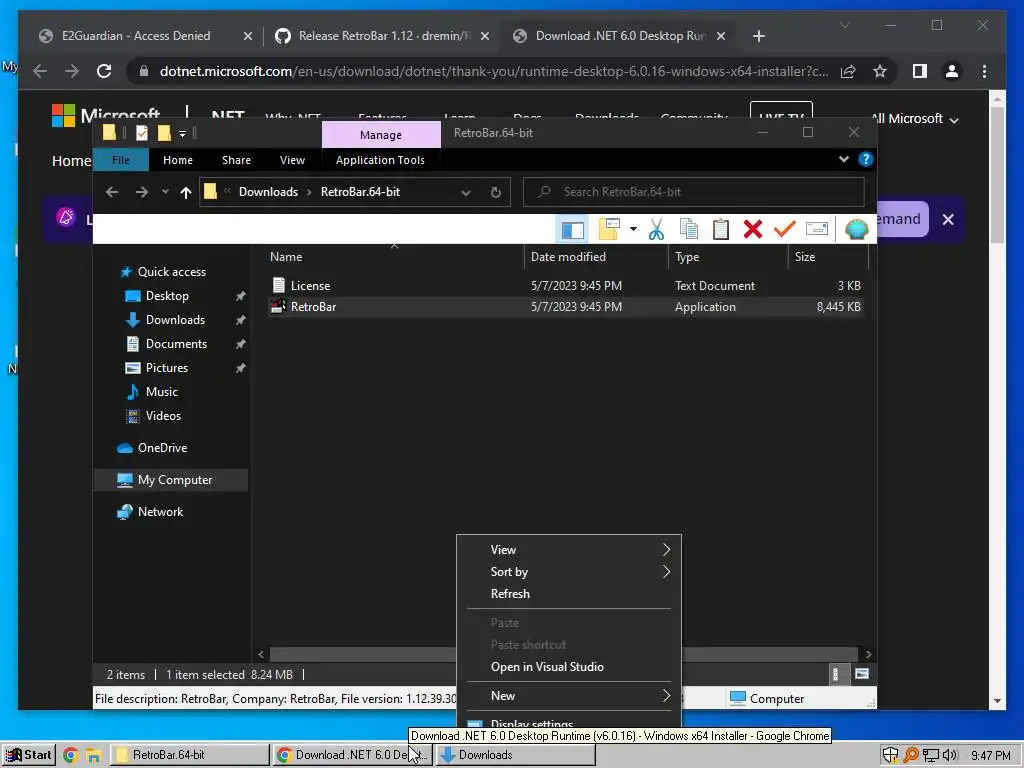Open the Chrome profile icon
The image size is (1024, 768).
(x=952, y=71)
